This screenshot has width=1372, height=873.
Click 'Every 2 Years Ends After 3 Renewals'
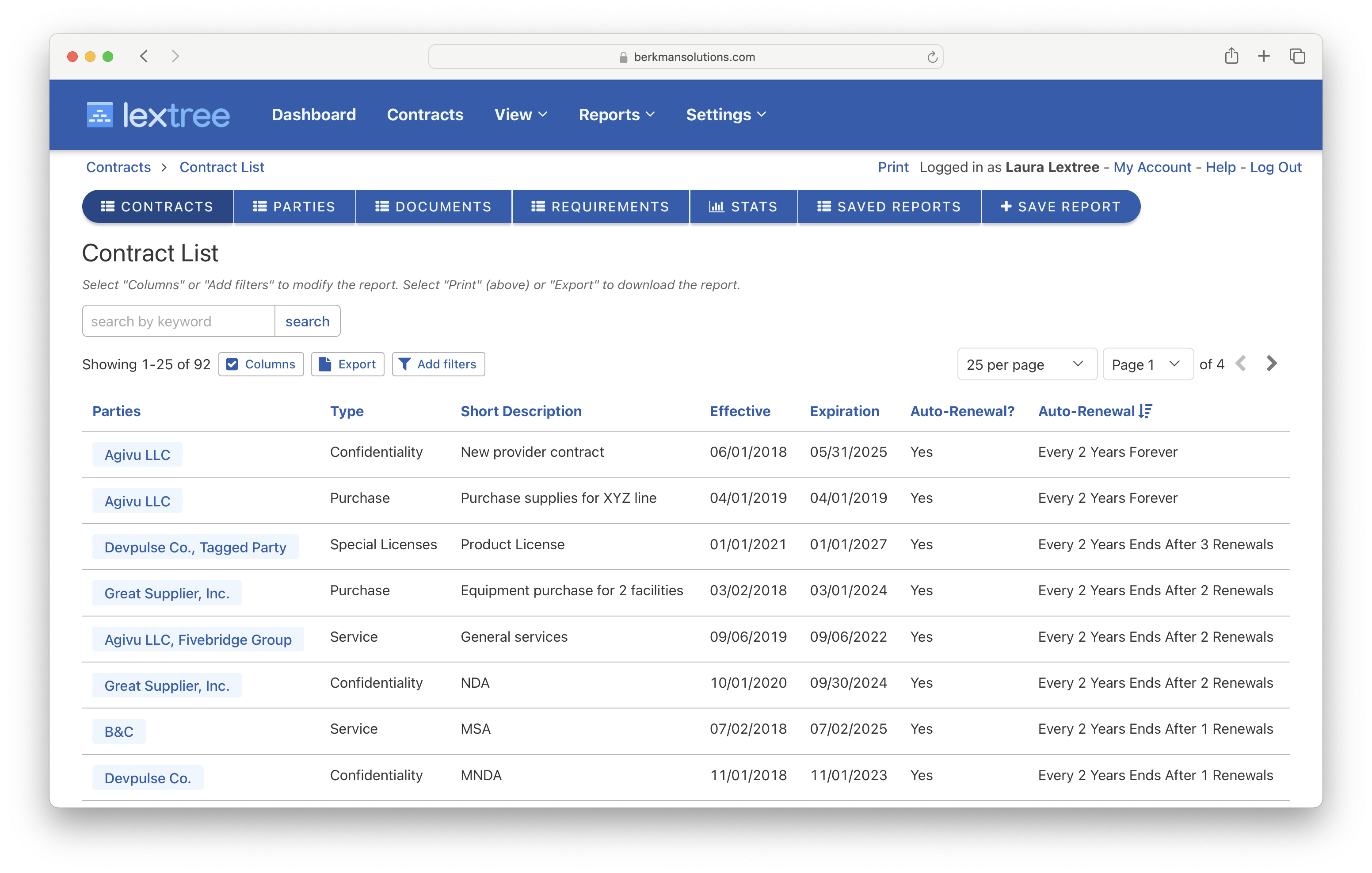(x=1155, y=544)
